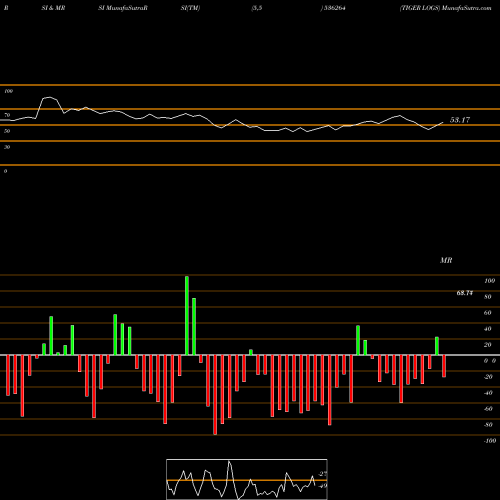Click the MR panel title label
This screenshot has height=500, width=500.
pyautogui.click(x=446, y=260)
